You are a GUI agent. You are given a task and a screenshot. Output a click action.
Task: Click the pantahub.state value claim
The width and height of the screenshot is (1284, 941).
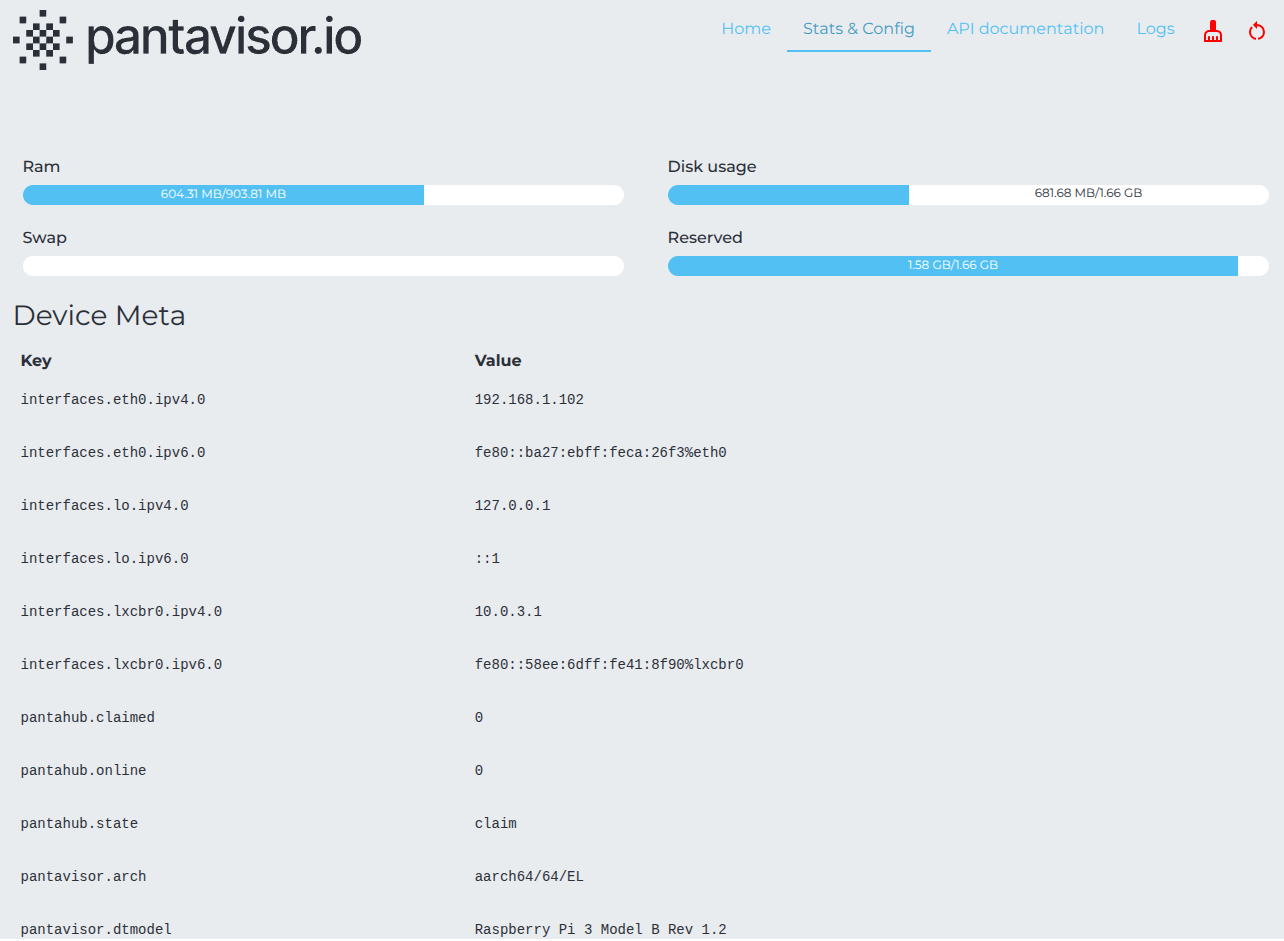[495, 823]
